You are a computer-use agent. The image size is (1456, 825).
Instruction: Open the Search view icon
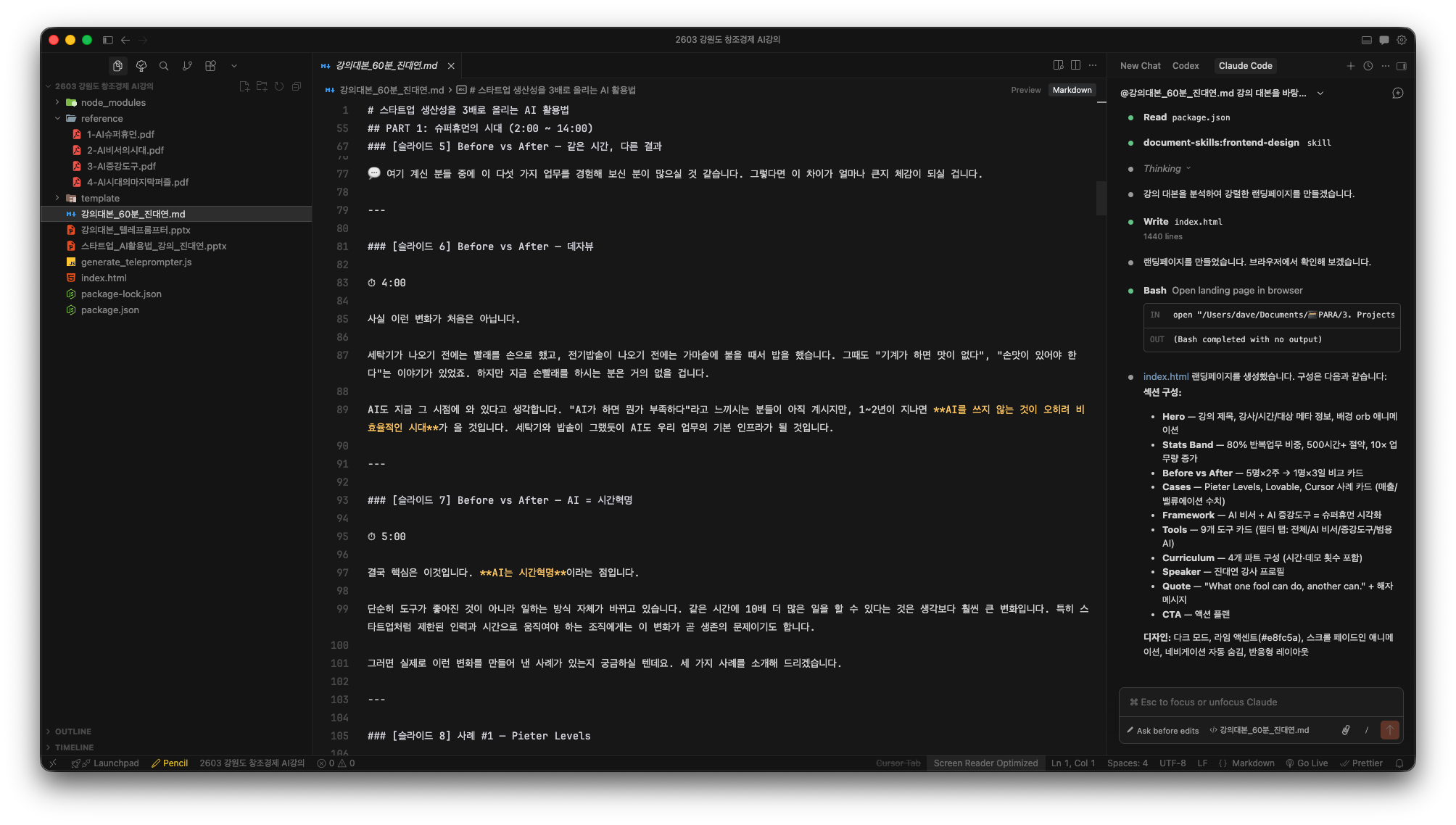pyautogui.click(x=164, y=66)
